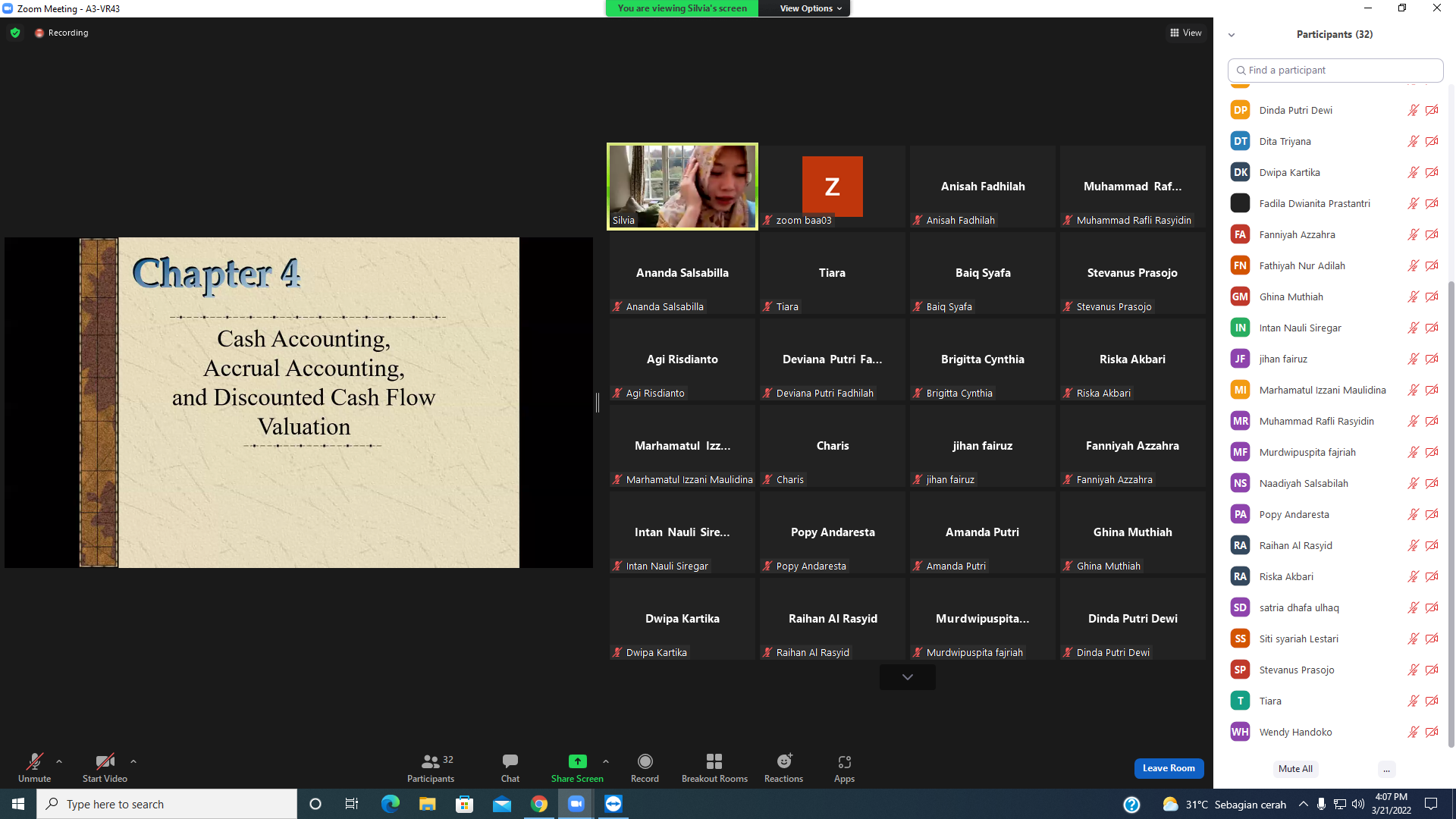1456x819 pixels.
Task: Click video-off icon for Fanniyah Azzahra
Action: tap(1432, 234)
